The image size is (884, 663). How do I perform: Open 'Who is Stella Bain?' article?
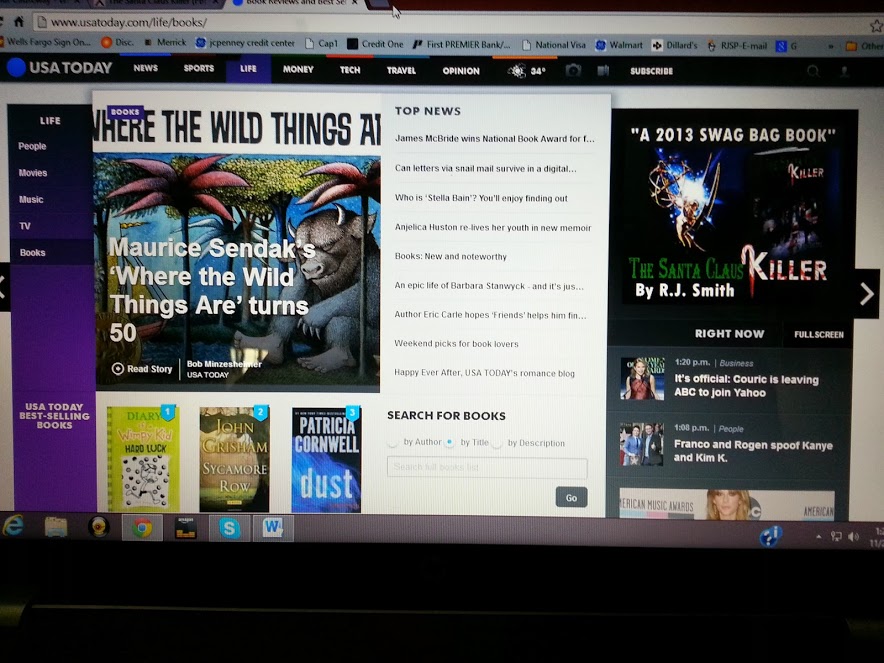(481, 198)
